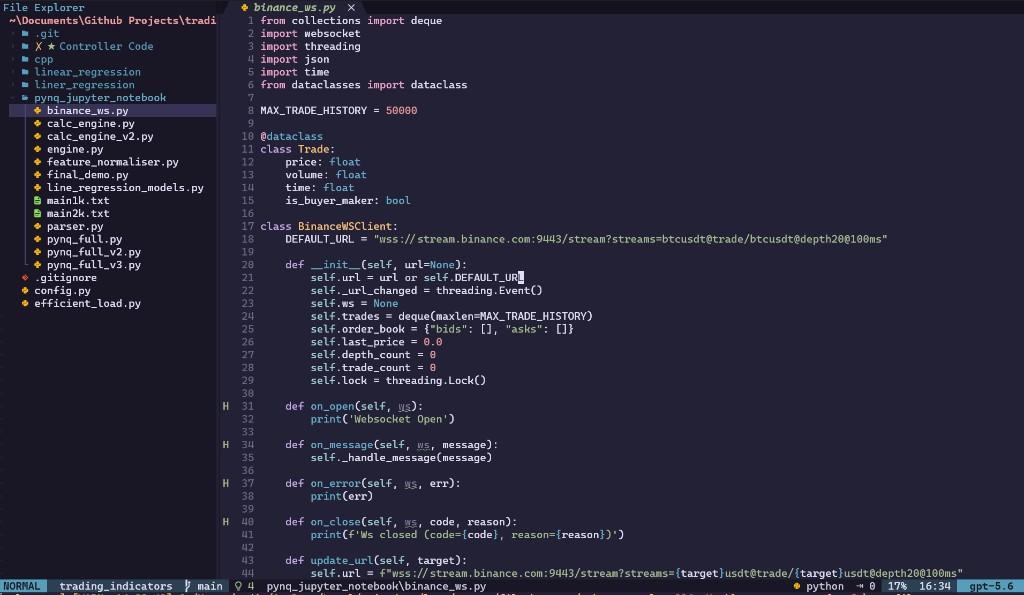Place cursor on import websocket line

[x=310, y=33]
